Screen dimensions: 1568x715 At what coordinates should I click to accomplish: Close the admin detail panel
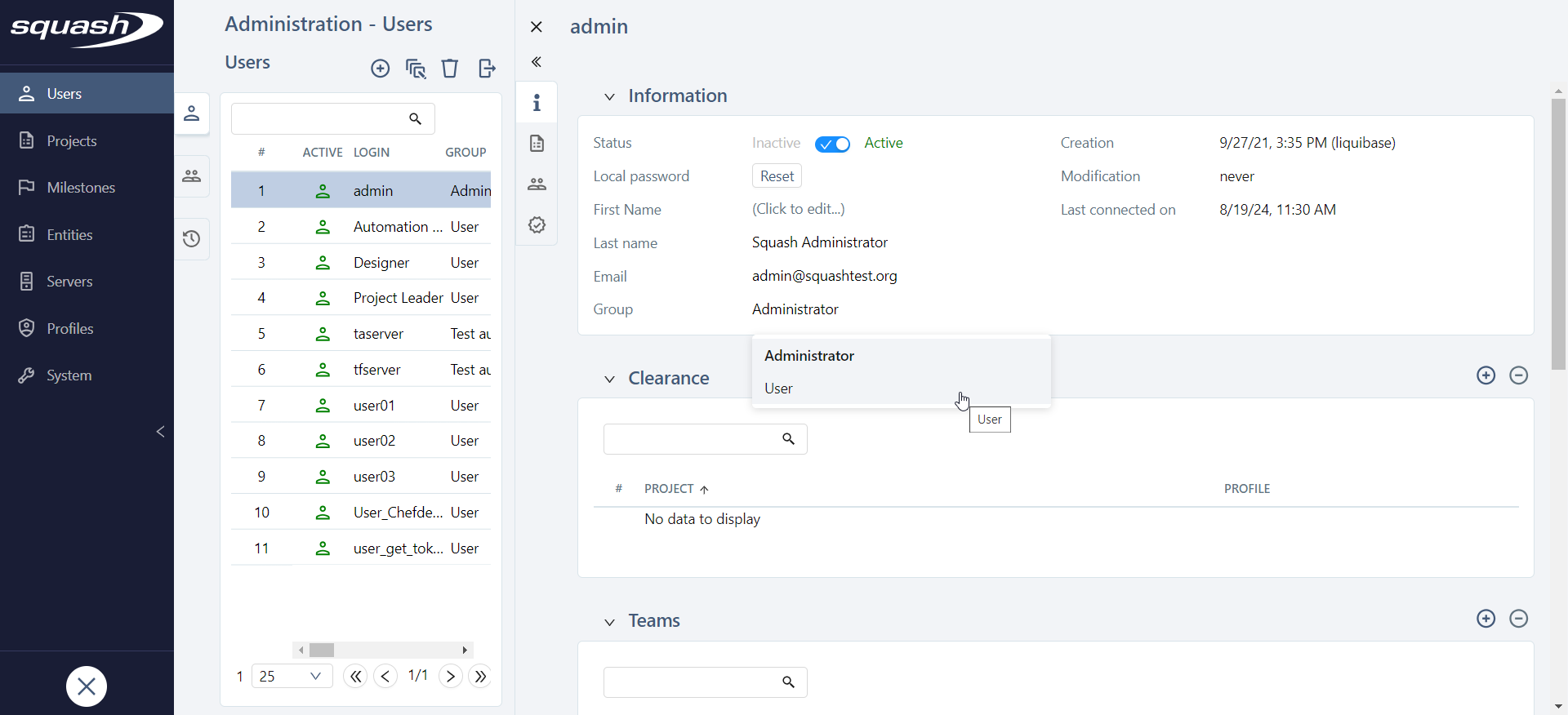[537, 27]
